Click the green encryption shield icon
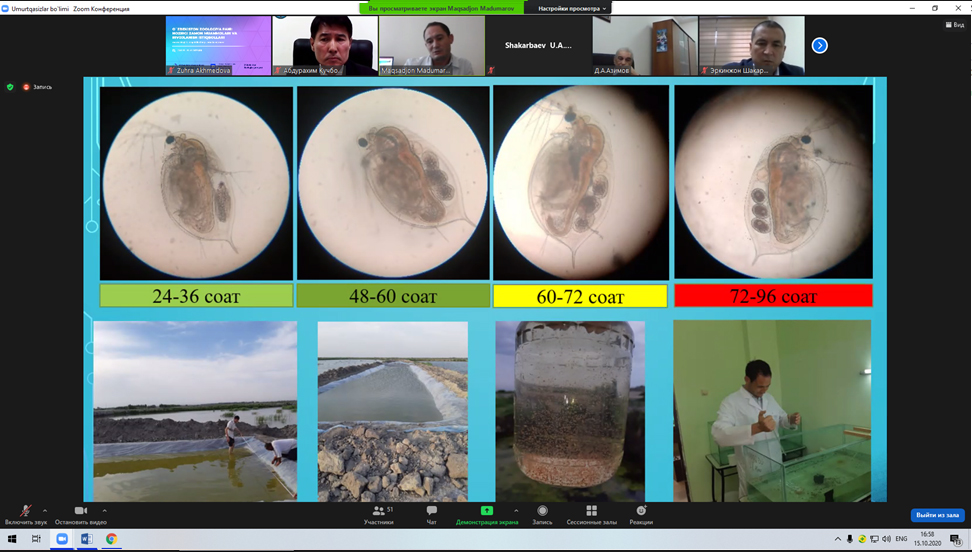This screenshot has height=552, width=972. pos(11,87)
